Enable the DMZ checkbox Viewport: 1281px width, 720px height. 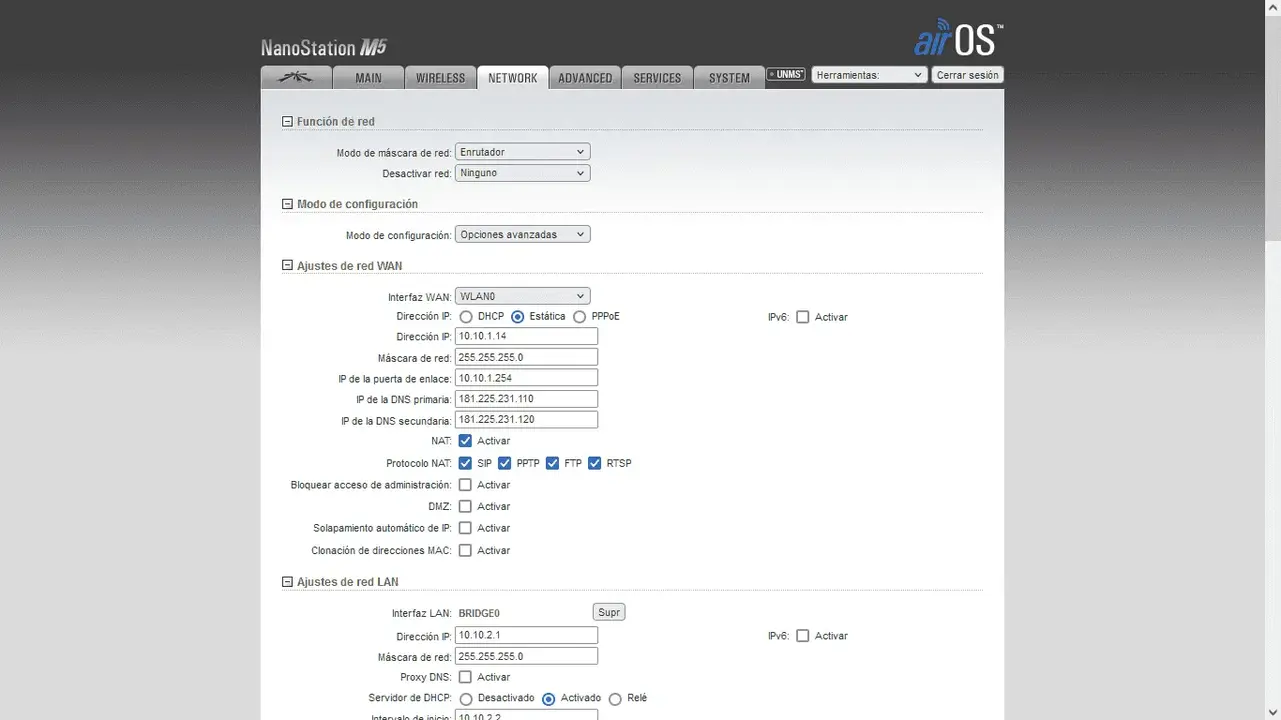tap(465, 507)
